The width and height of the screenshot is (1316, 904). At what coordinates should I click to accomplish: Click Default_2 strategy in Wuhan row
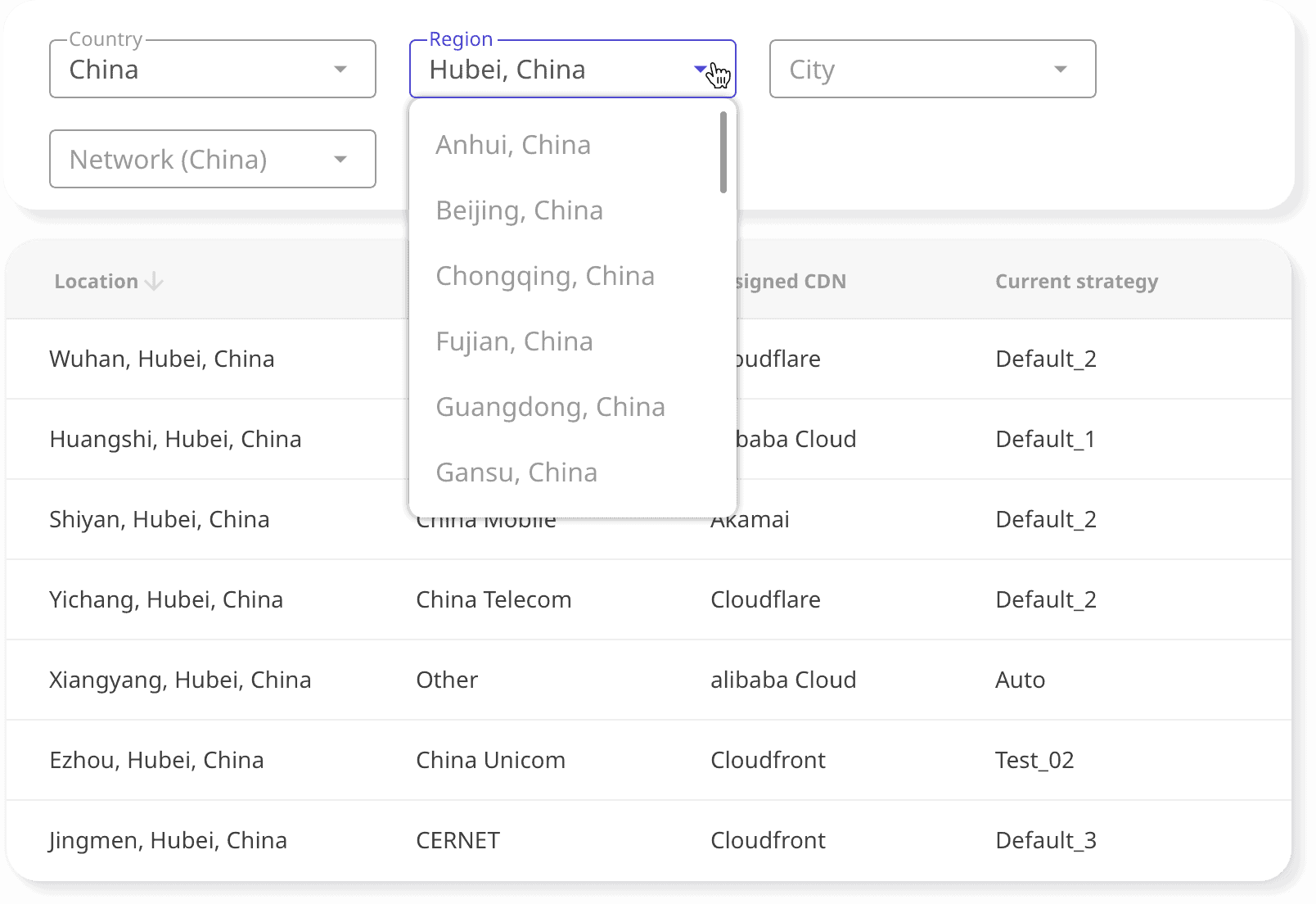coord(1046,359)
